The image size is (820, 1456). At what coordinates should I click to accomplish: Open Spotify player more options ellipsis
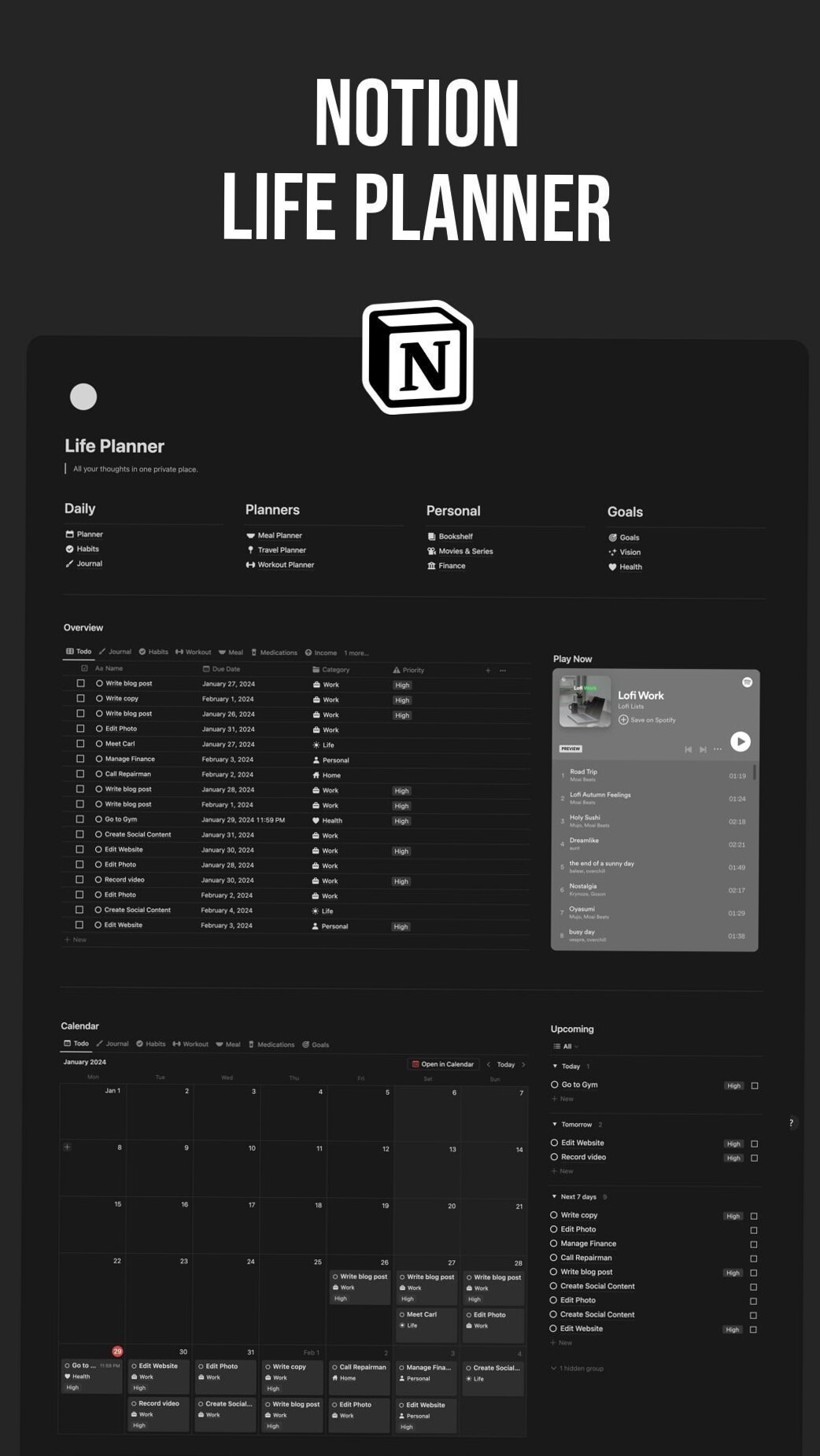click(x=718, y=749)
